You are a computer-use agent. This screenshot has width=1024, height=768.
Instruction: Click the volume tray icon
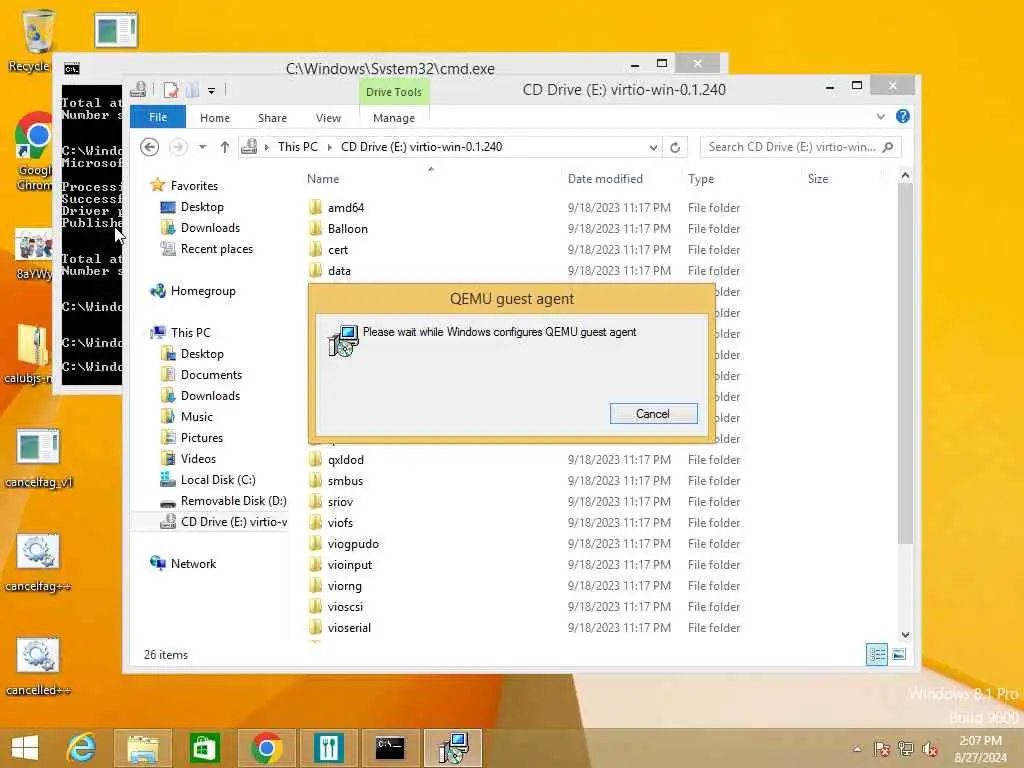click(929, 749)
